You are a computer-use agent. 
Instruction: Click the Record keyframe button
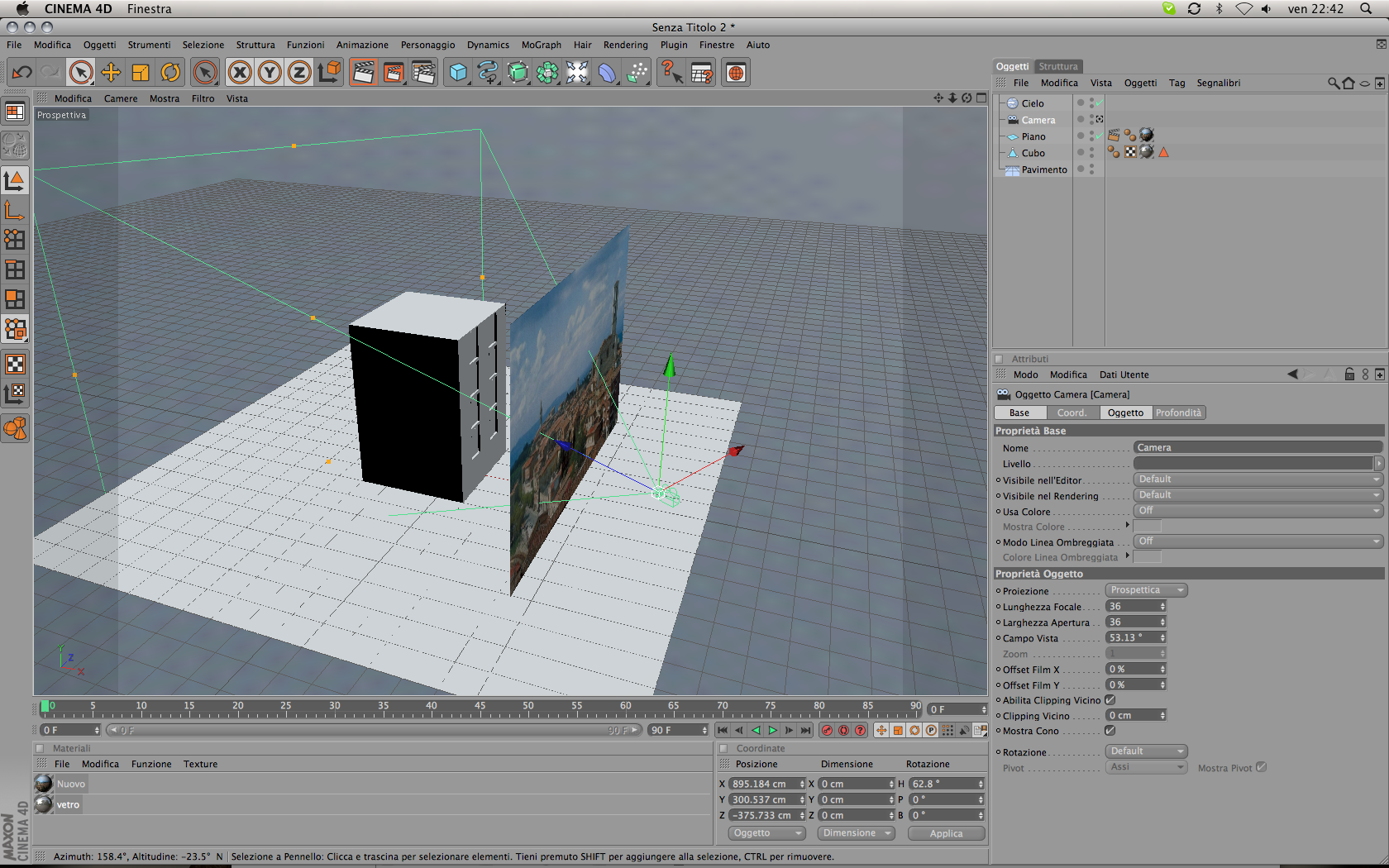pos(827,730)
